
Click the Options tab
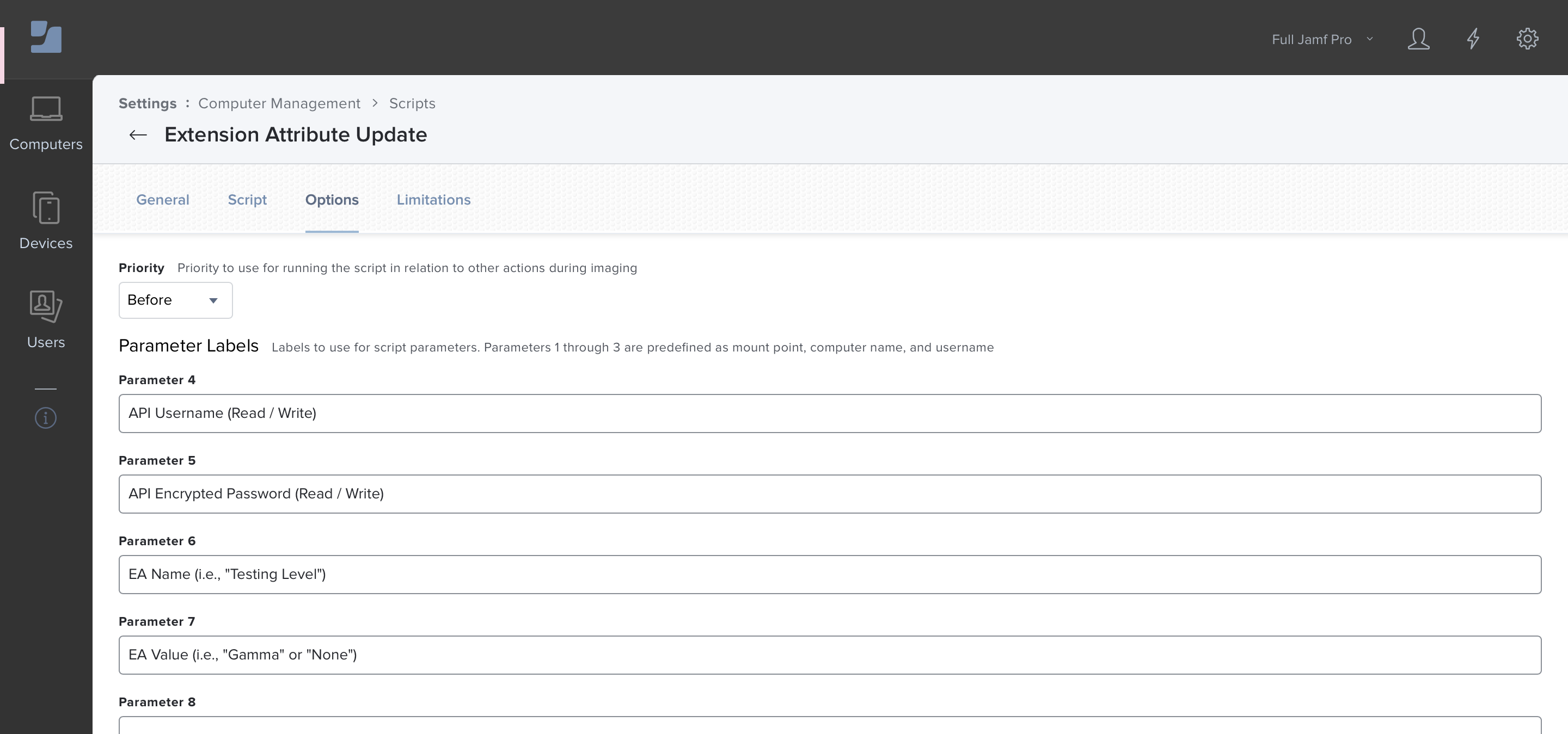332,199
